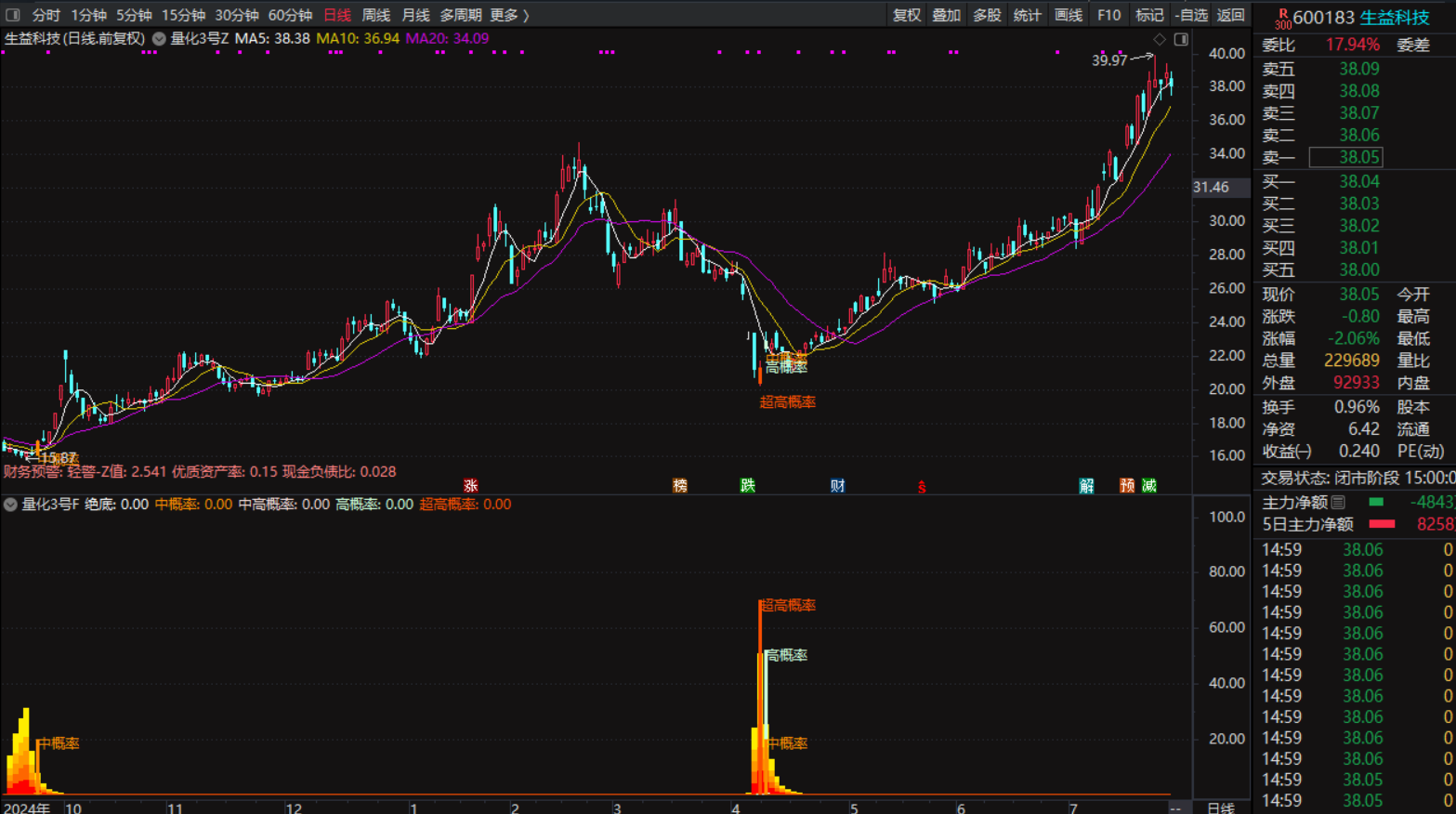The width and height of the screenshot is (1456, 814).
Task: Toggle the right side panel icon in chart
Action: pos(1181,39)
